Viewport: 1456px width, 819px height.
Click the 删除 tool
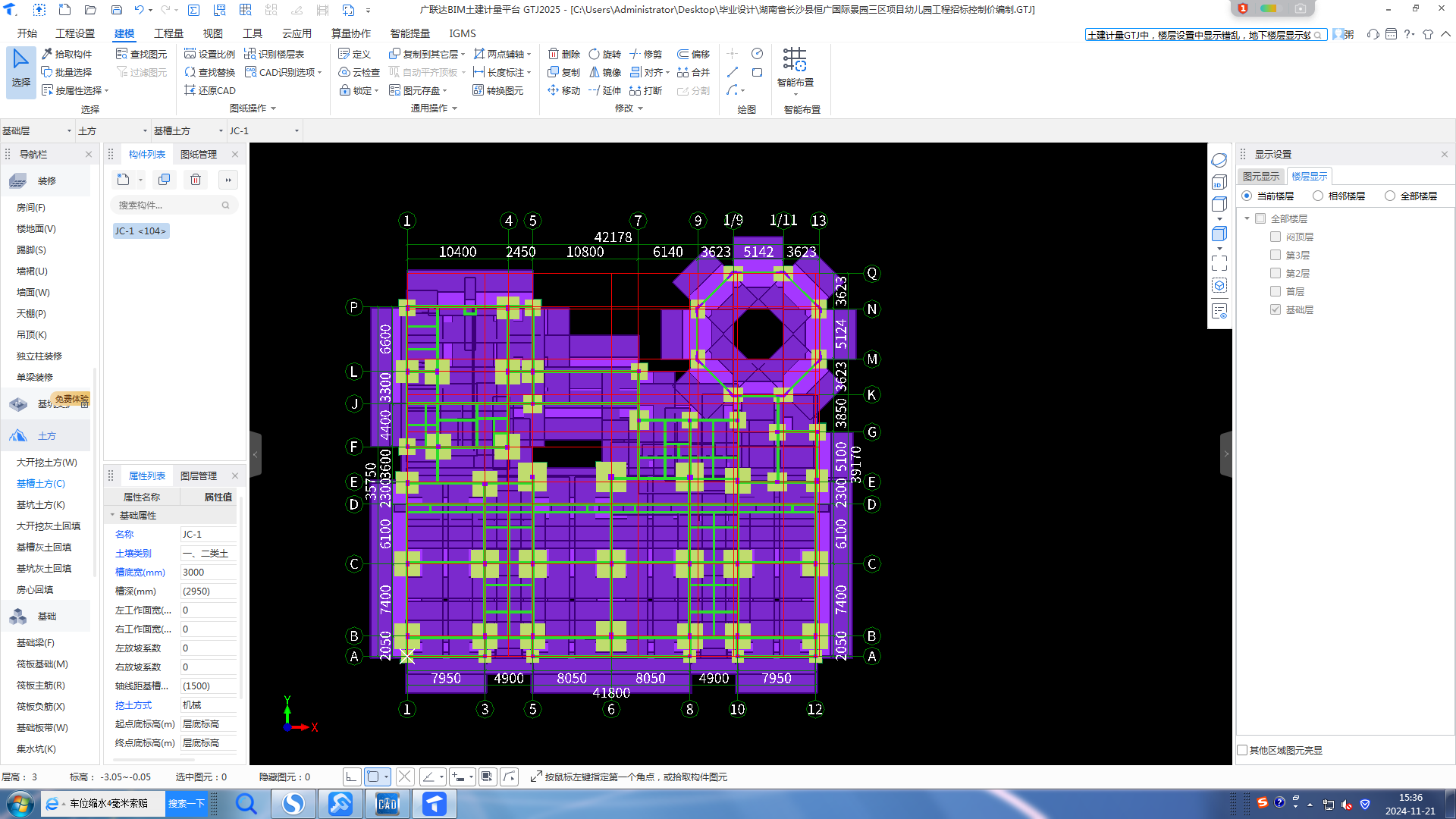(564, 54)
